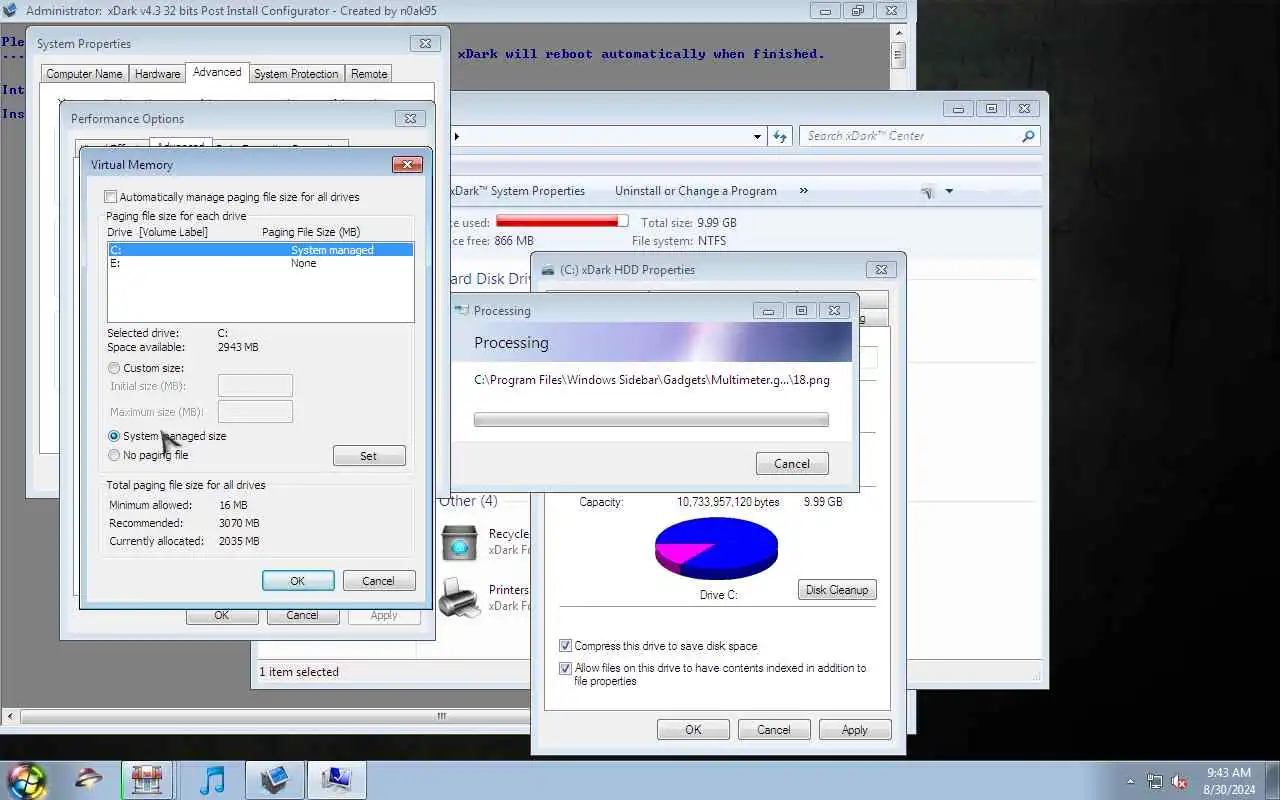Open the view options dropdown arrow
Viewport: 1280px width, 800px height.
pos(949,191)
